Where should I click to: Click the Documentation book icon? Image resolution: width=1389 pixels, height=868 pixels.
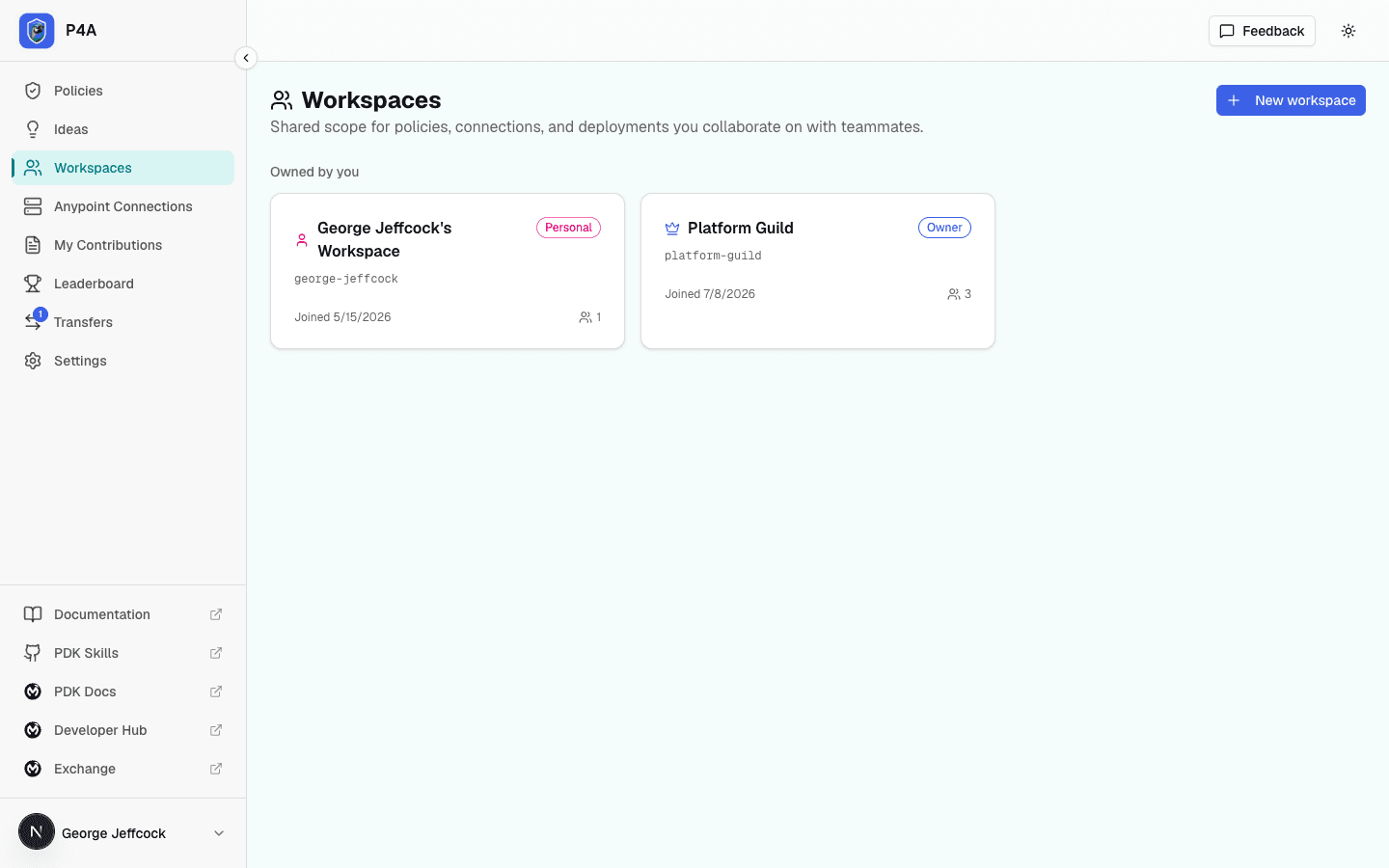(x=33, y=614)
